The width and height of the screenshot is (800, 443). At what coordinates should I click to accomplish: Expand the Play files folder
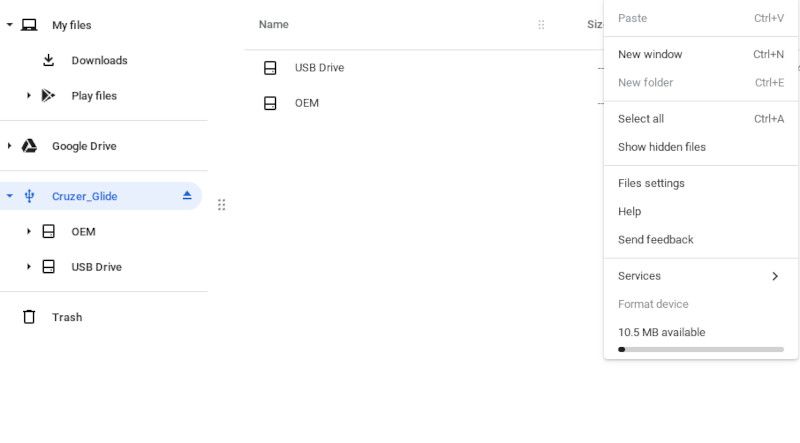pyautogui.click(x=29, y=96)
